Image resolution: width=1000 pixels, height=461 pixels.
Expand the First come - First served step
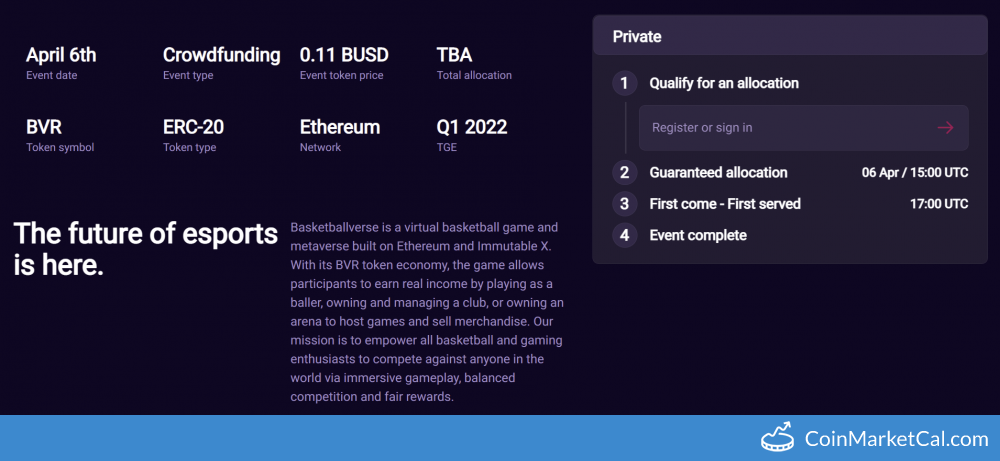click(725, 204)
